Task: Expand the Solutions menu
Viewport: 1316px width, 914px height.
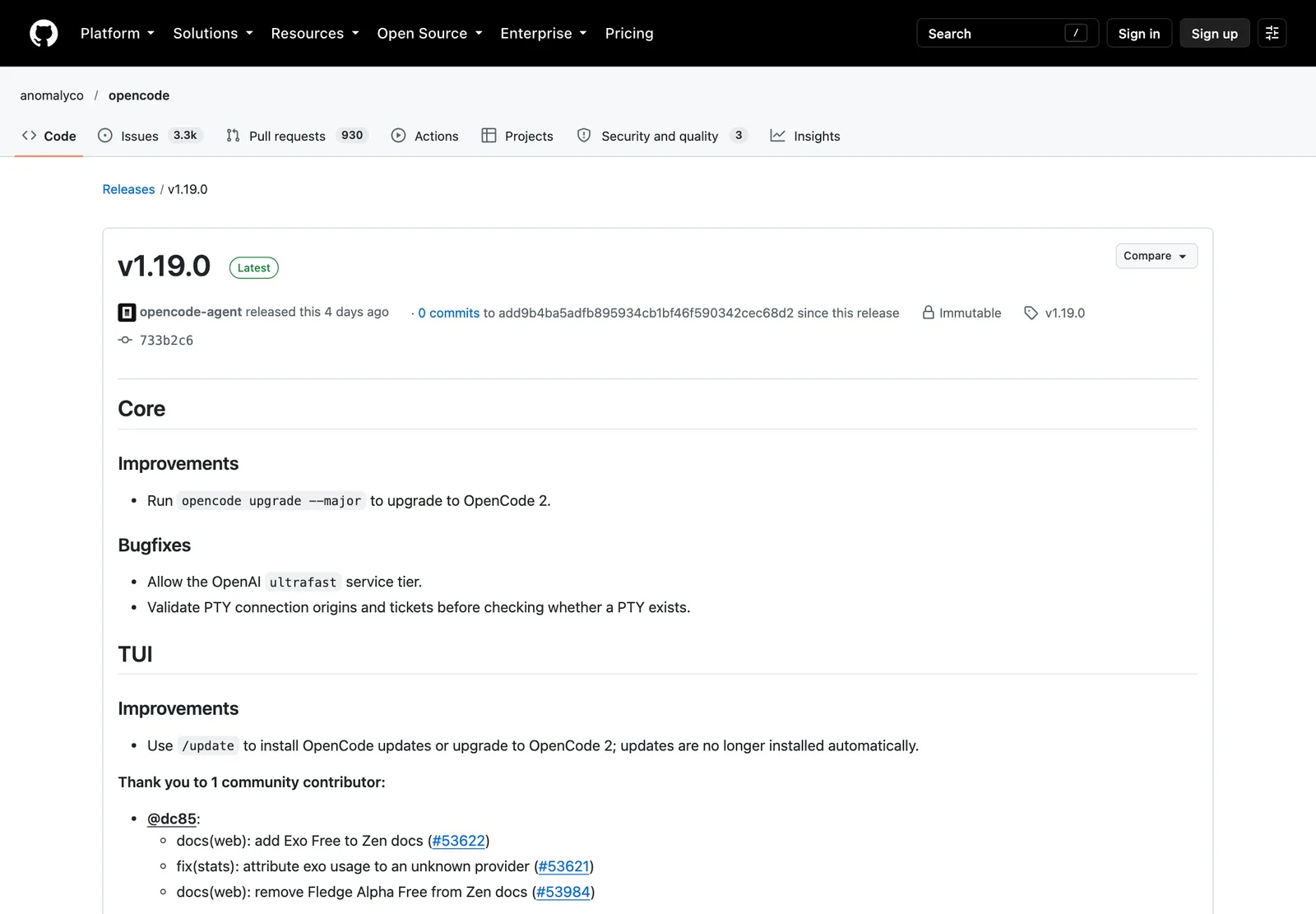Action: (x=213, y=33)
